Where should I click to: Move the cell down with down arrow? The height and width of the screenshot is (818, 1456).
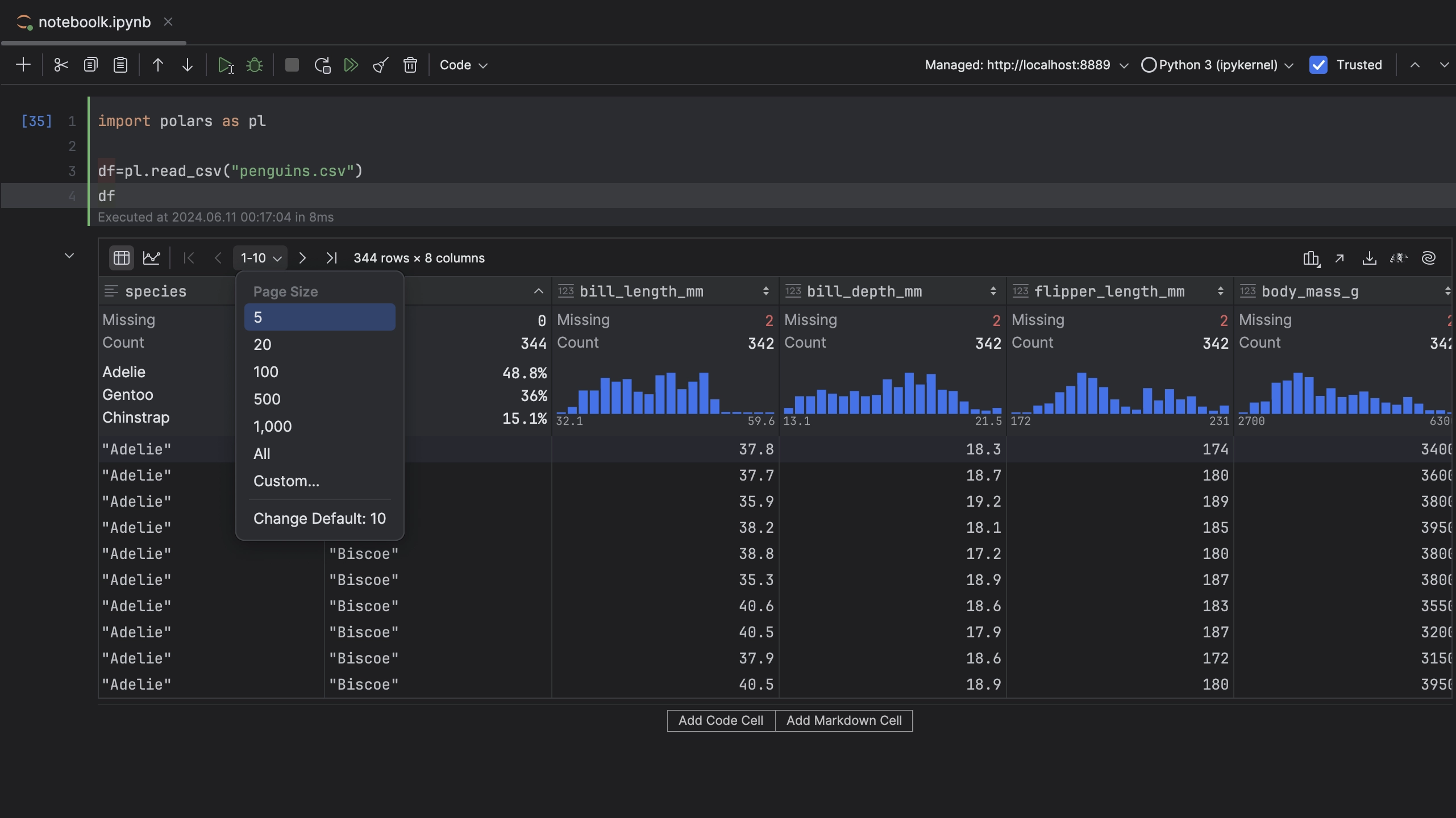[187, 65]
